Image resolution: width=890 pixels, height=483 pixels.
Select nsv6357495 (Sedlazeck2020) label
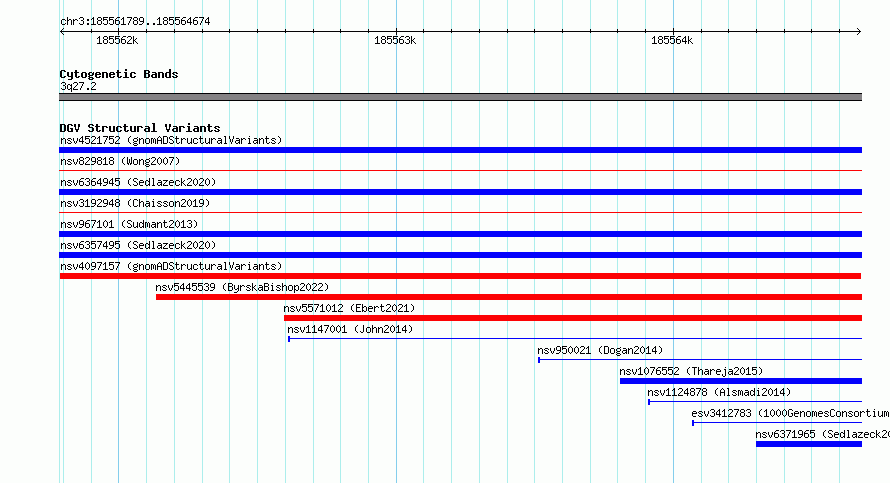click(x=138, y=245)
